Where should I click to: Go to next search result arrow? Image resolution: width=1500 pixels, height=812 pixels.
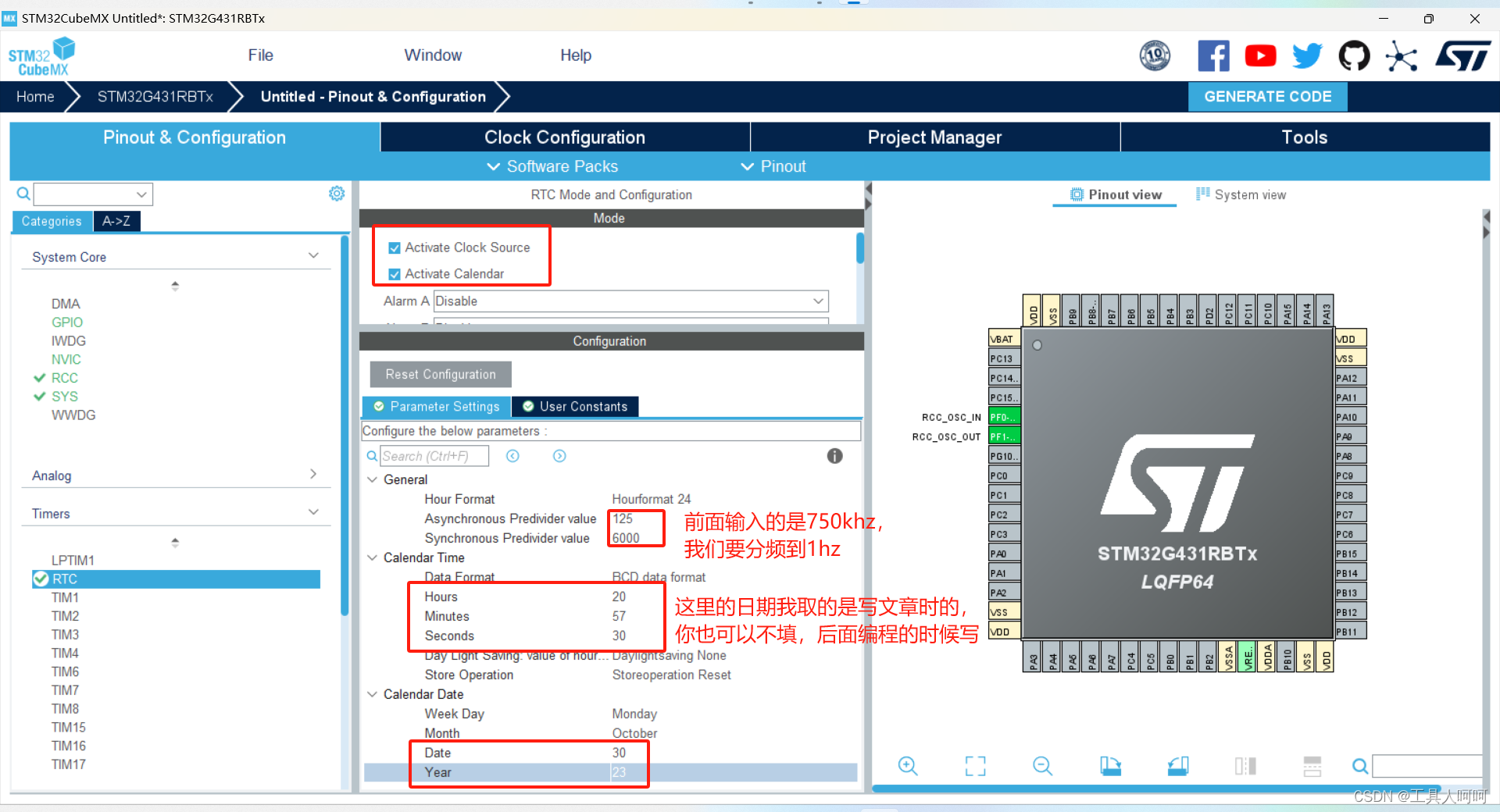(x=559, y=456)
